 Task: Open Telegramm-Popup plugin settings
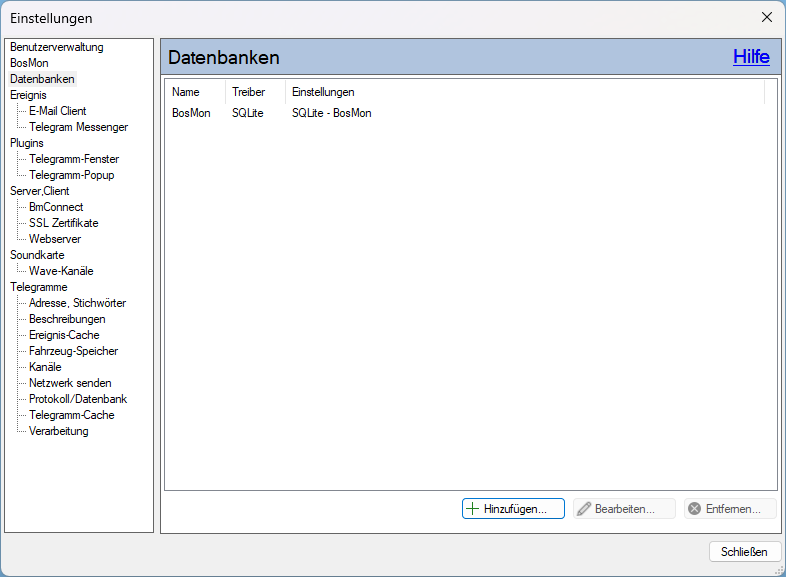point(72,175)
